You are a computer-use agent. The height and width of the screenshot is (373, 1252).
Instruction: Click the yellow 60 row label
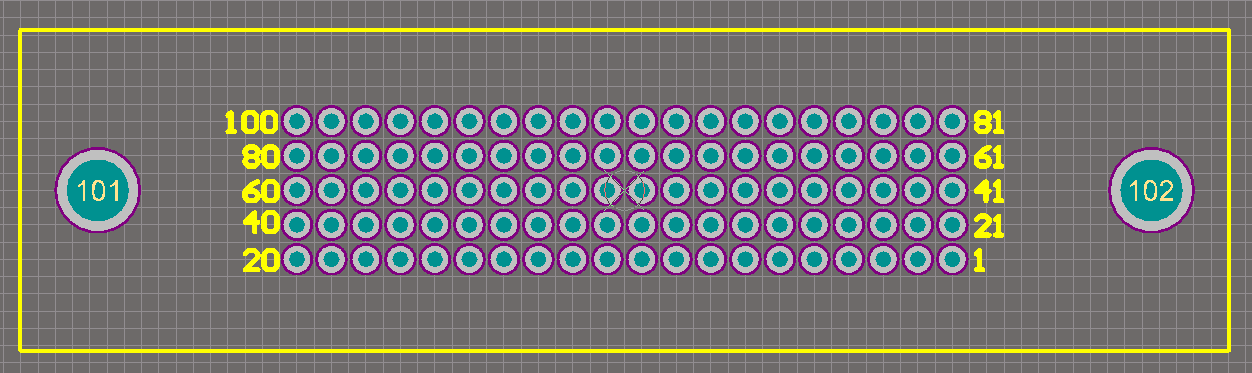(260, 190)
